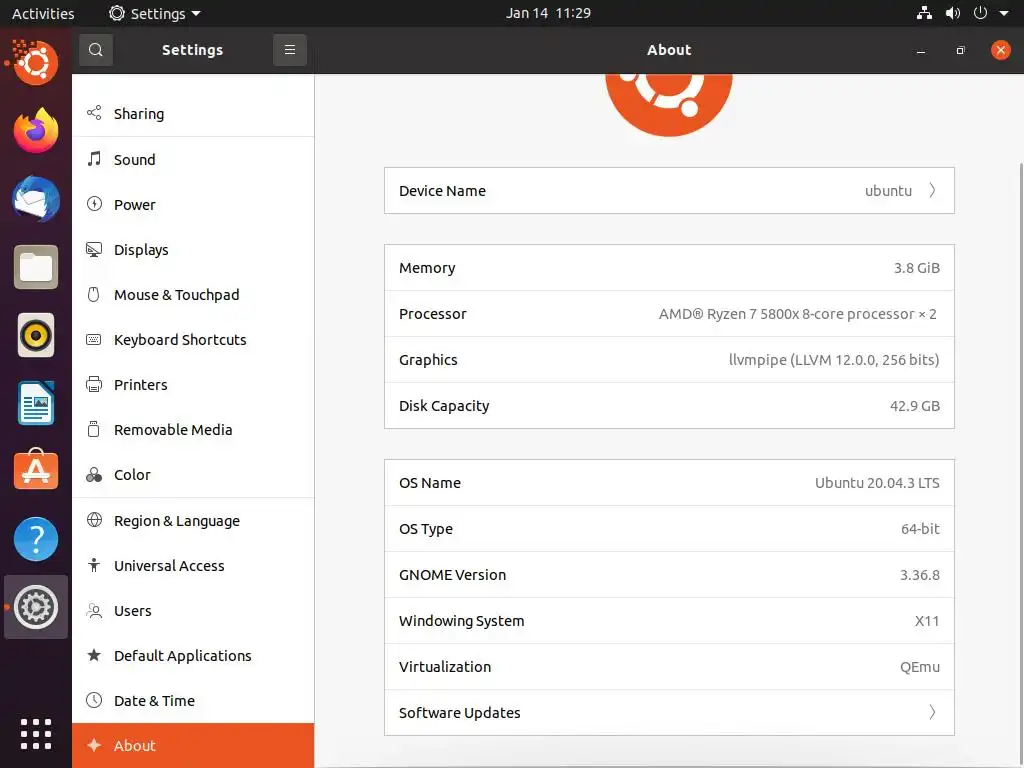Launch Thunderbird Mail from the dock
The width and height of the screenshot is (1024, 768).
point(36,199)
